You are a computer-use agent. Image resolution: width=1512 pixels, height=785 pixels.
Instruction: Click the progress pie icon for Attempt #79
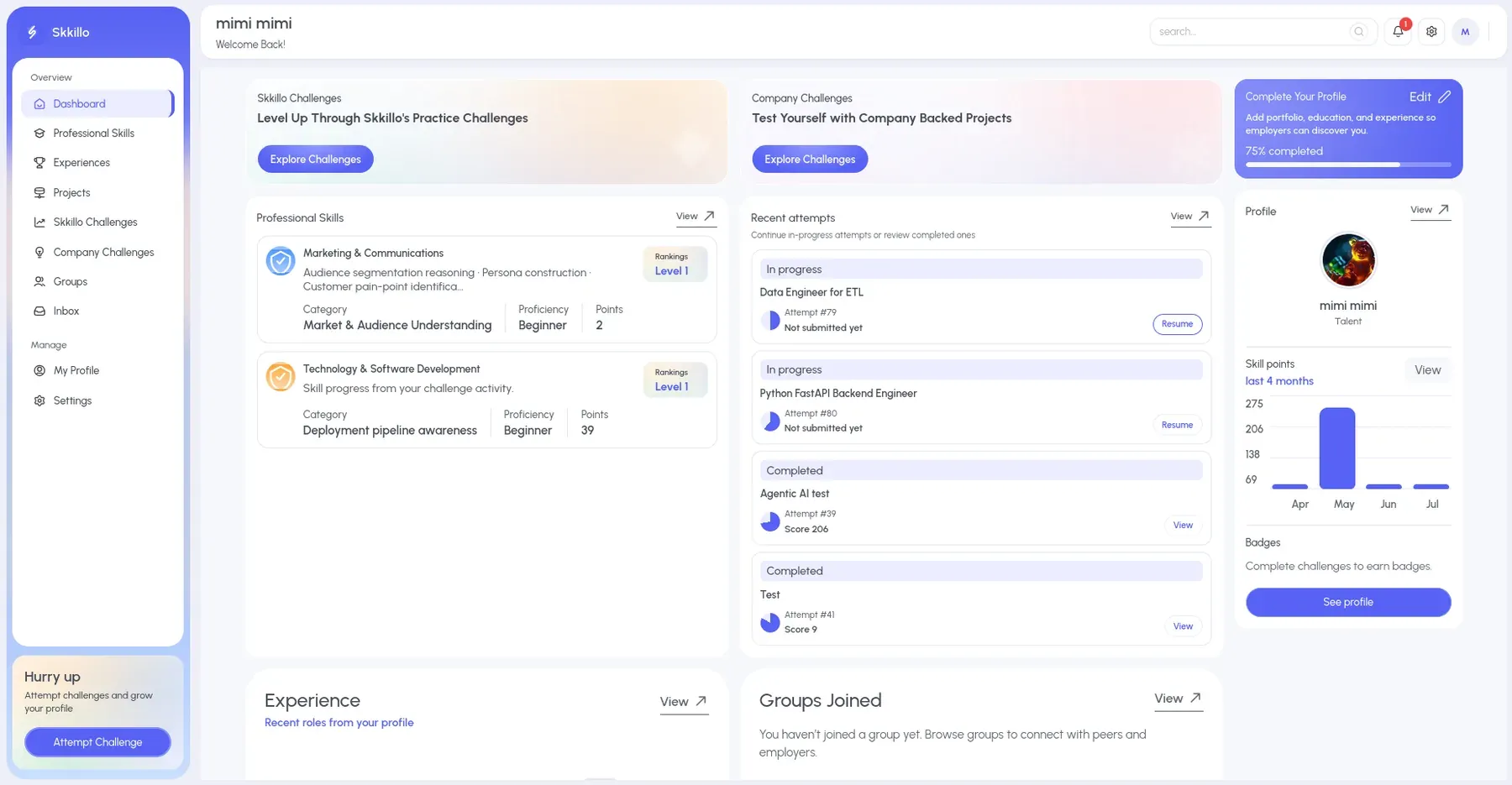(x=770, y=320)
